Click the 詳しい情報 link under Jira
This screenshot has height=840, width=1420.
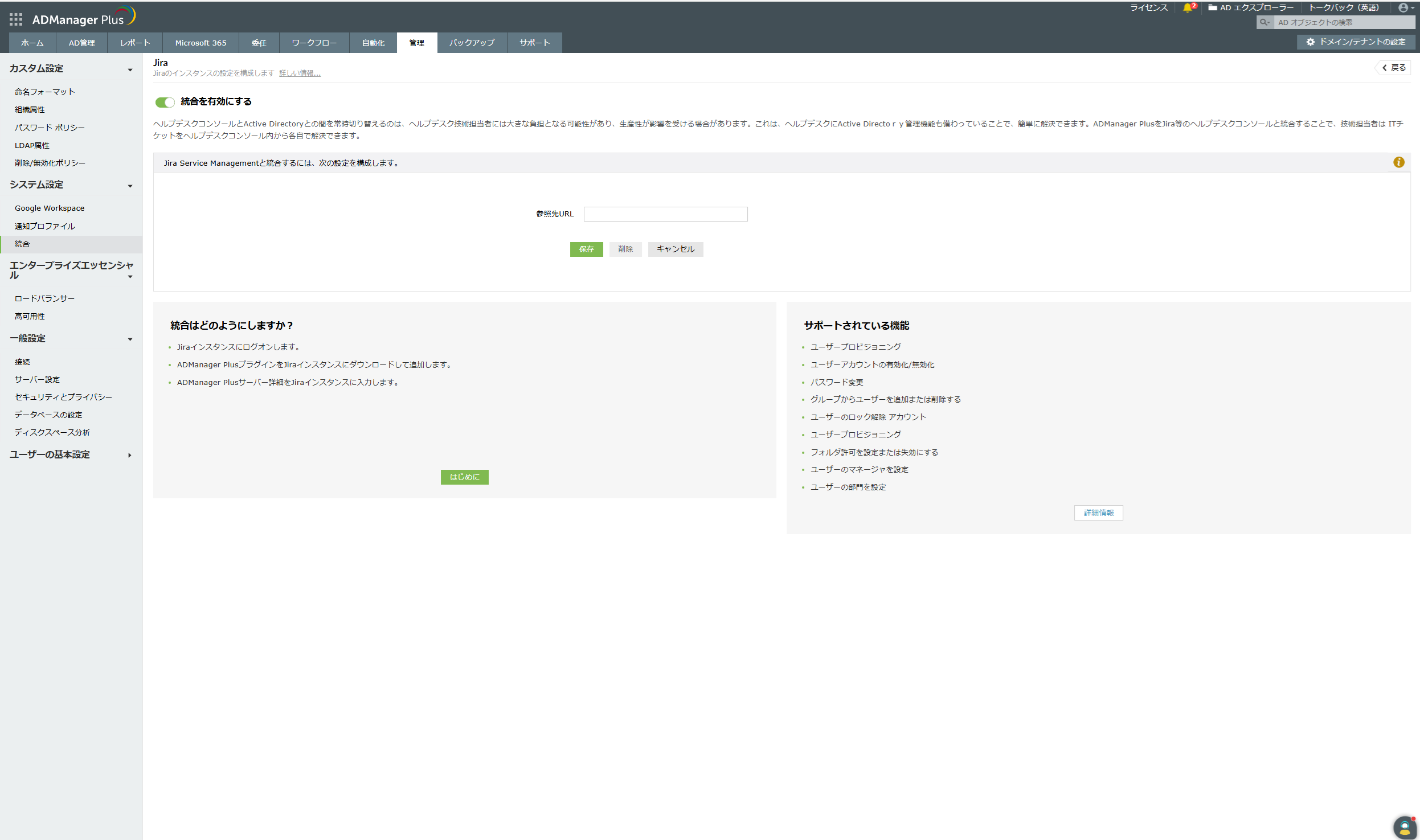point(300,73)
